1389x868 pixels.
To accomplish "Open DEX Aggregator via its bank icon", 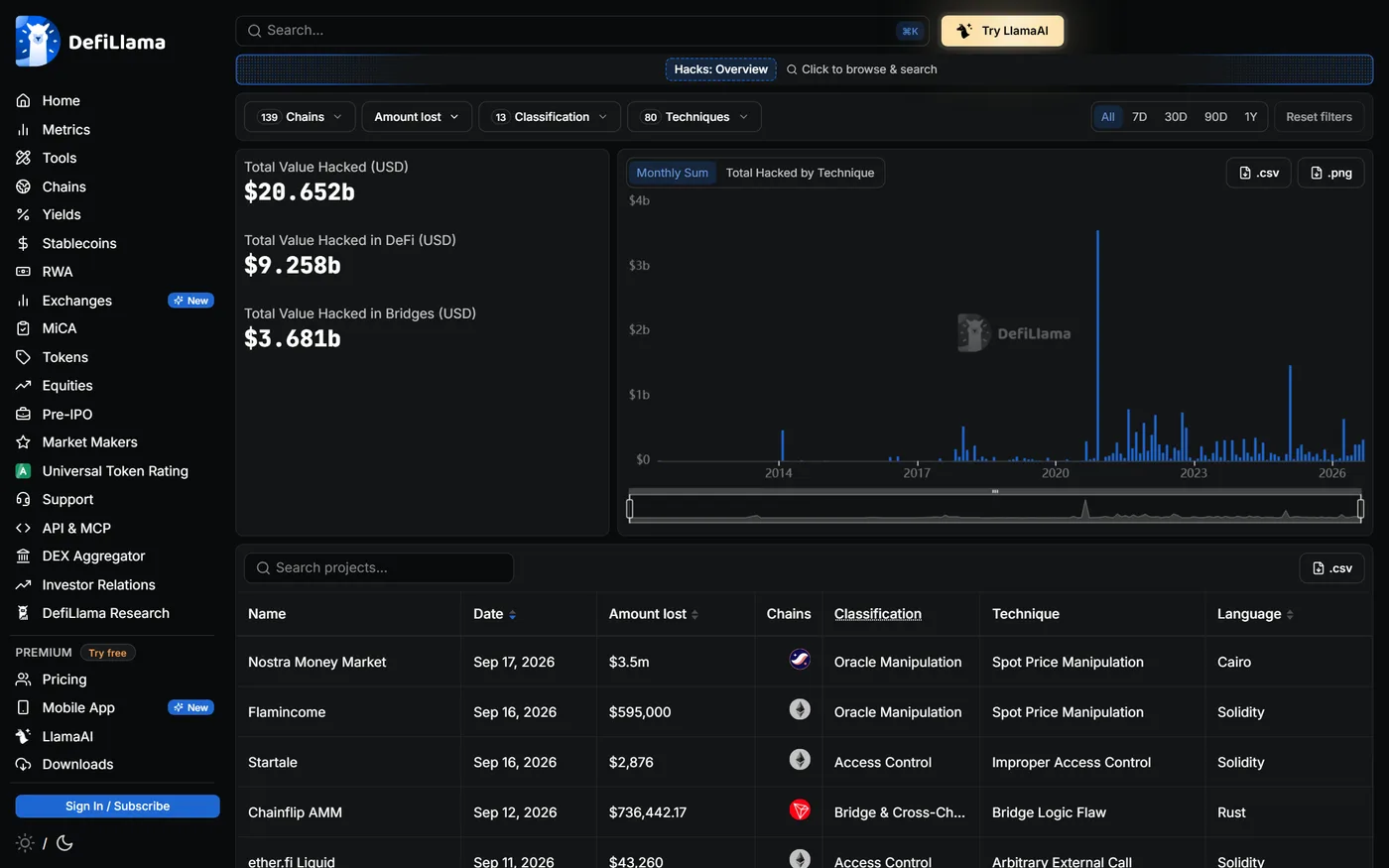I will [x=23, y=557].
